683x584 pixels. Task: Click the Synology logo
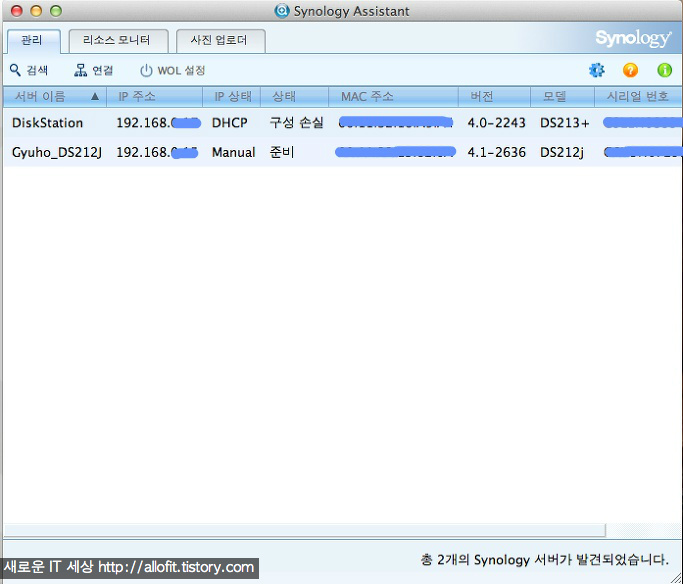(x=633, y=39)
